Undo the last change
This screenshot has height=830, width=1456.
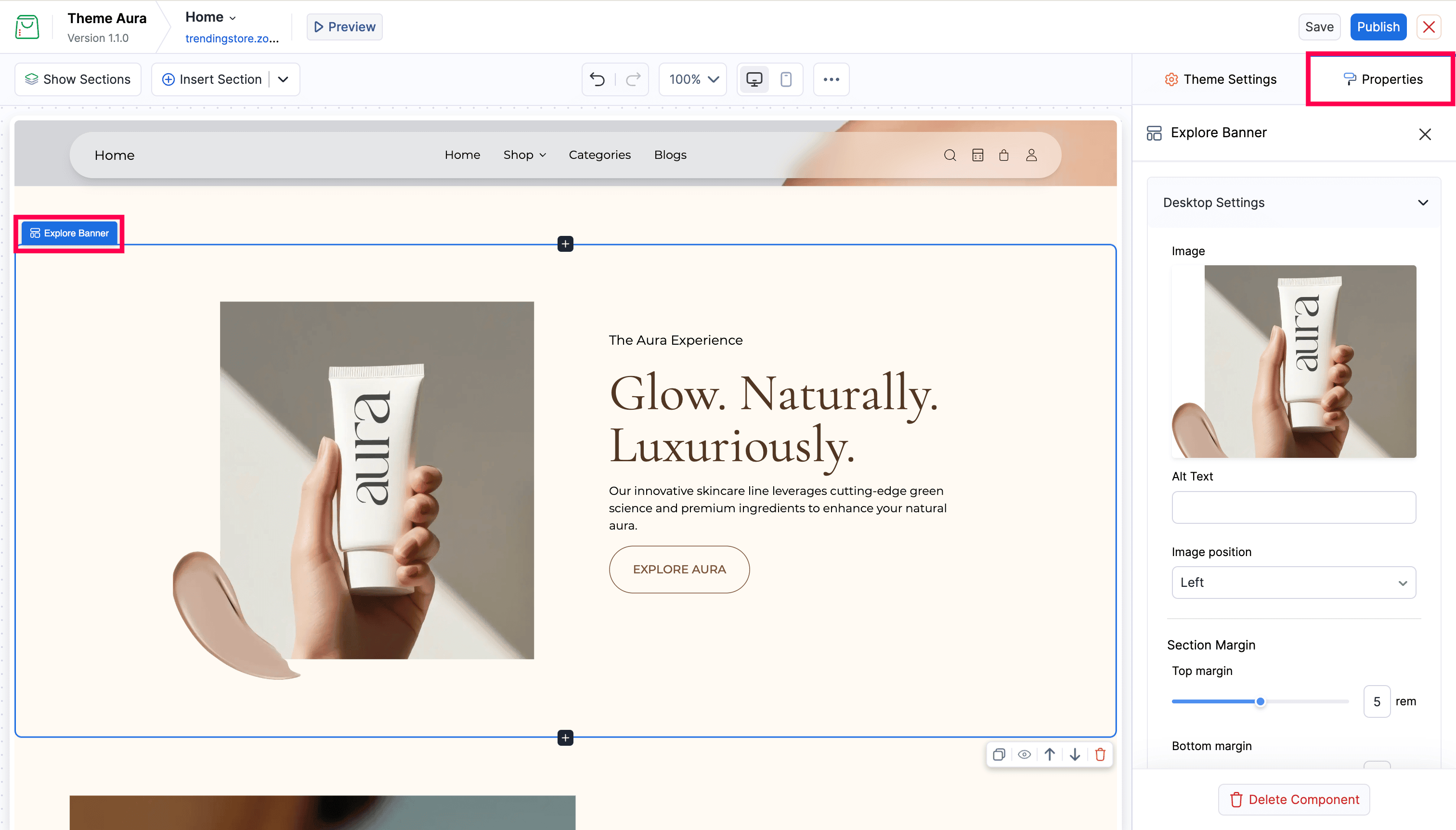[598, 79]
